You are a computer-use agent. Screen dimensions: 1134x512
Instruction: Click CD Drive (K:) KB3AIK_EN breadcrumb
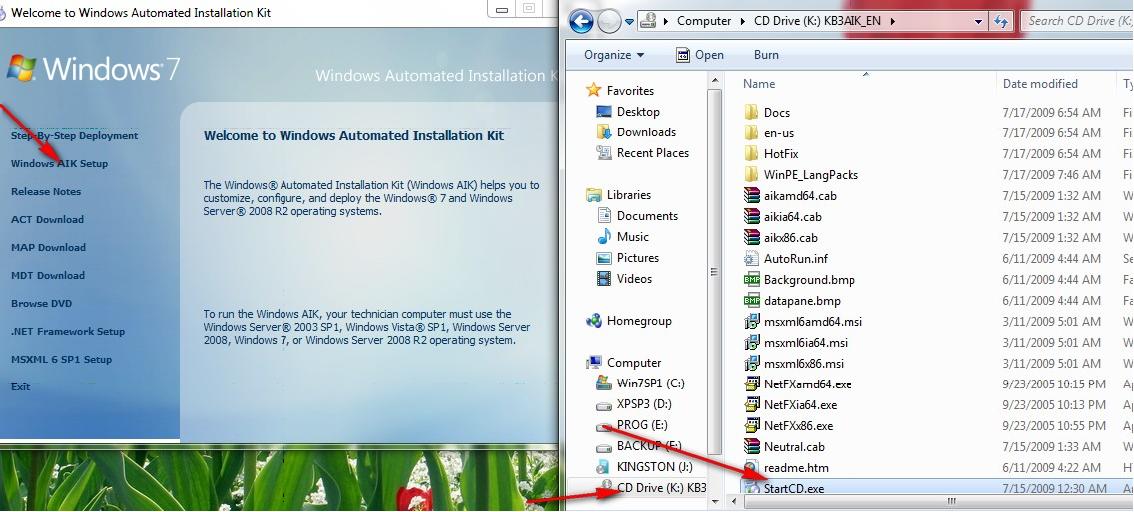pyautogui.click(x=817, y=21)
